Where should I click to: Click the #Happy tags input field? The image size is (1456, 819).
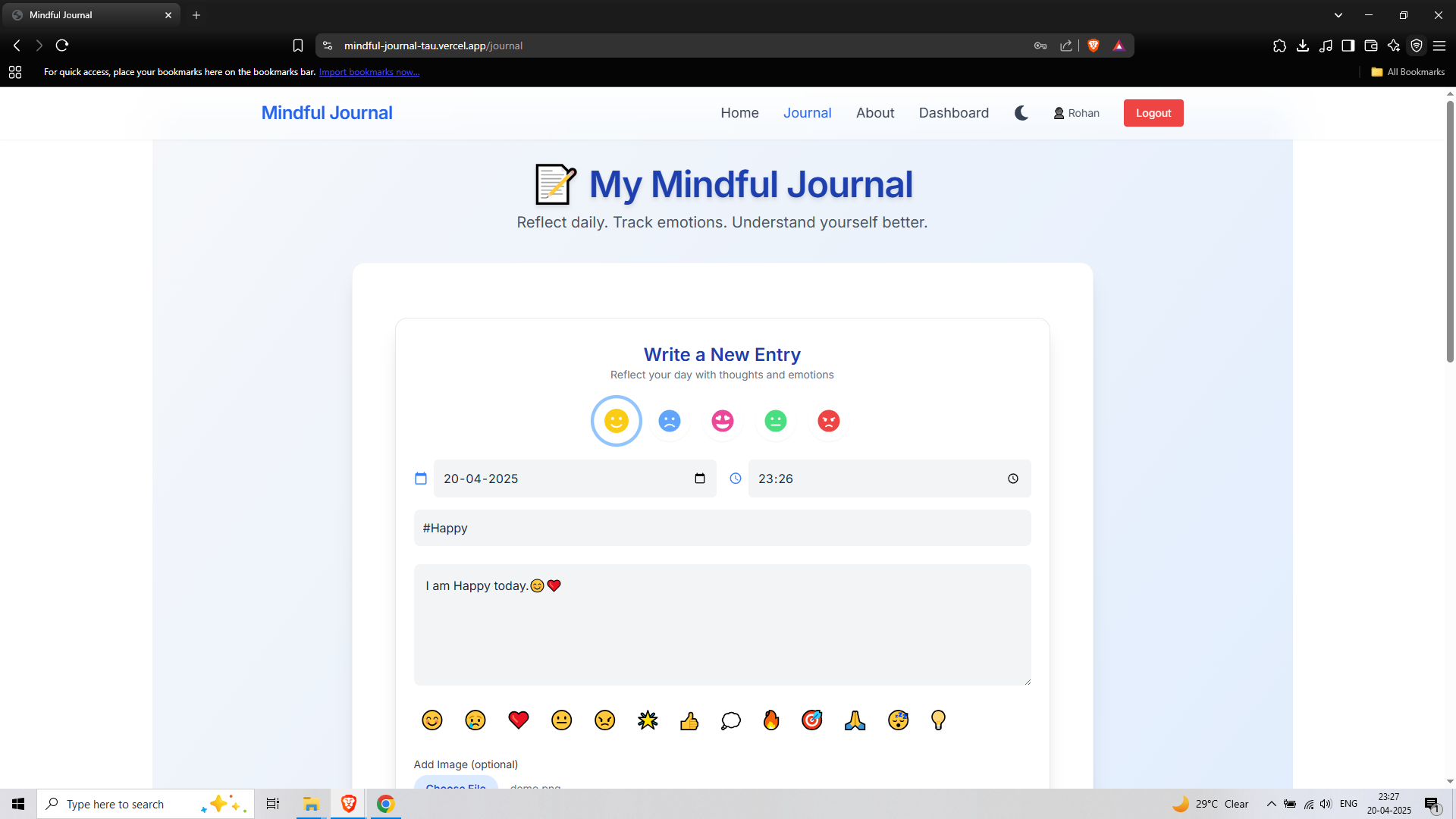pyautogui.click(x=722, y=528)
